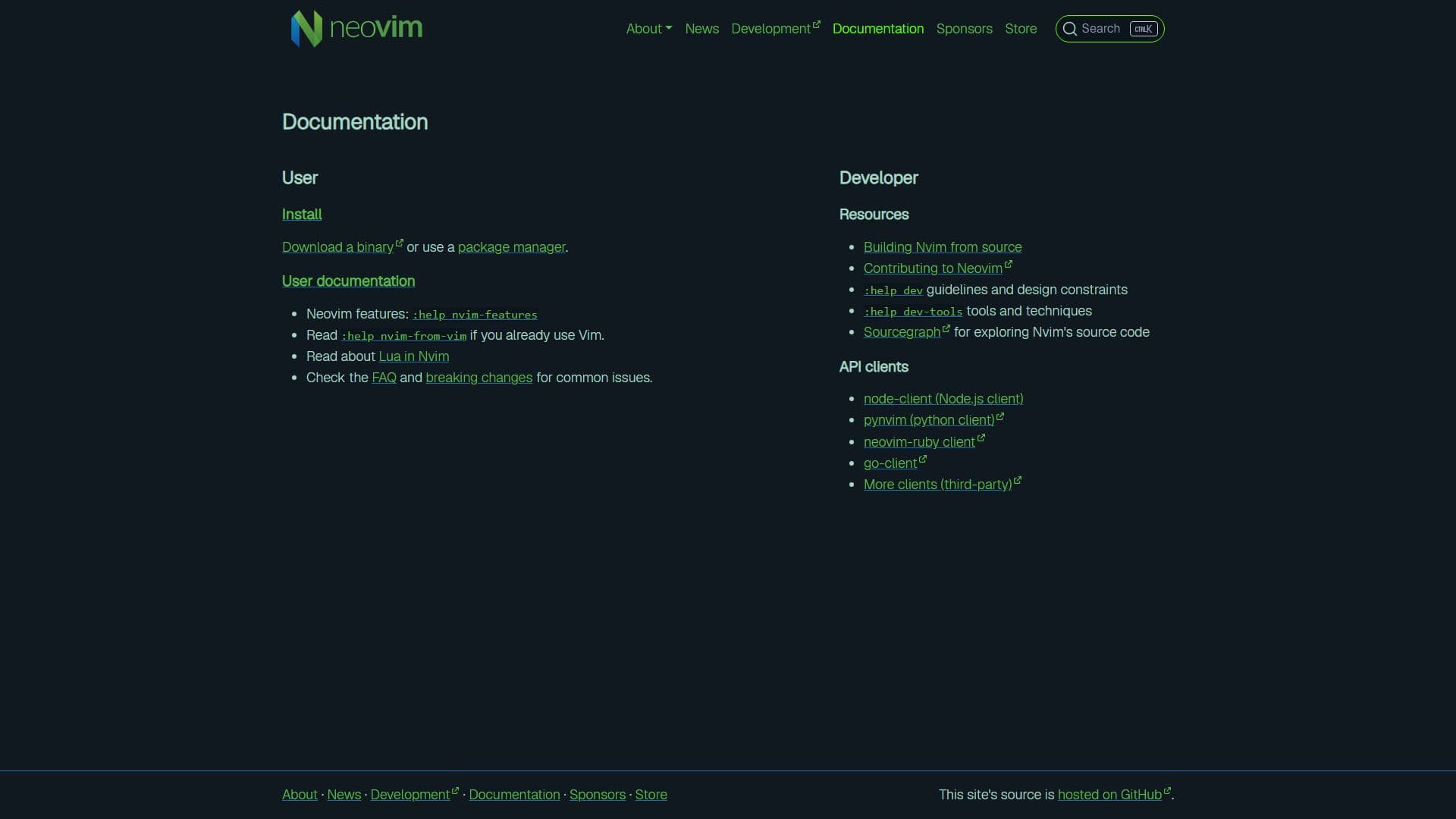1456x819 pixels.
Task: Open hosted on GitHub link
Action: pos(1109,795)
